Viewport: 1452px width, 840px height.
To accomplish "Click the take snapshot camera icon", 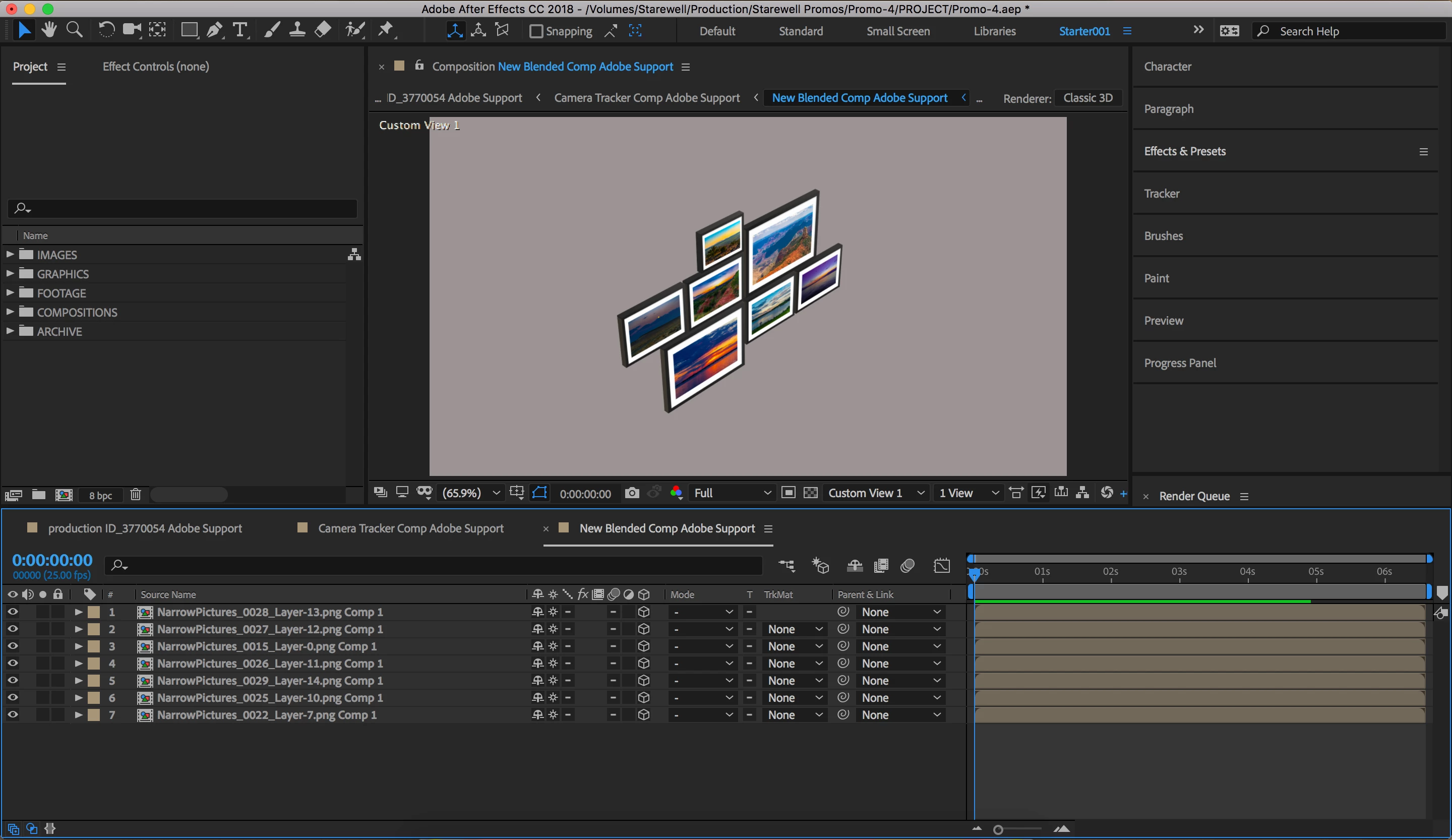I will pos(632,493).
